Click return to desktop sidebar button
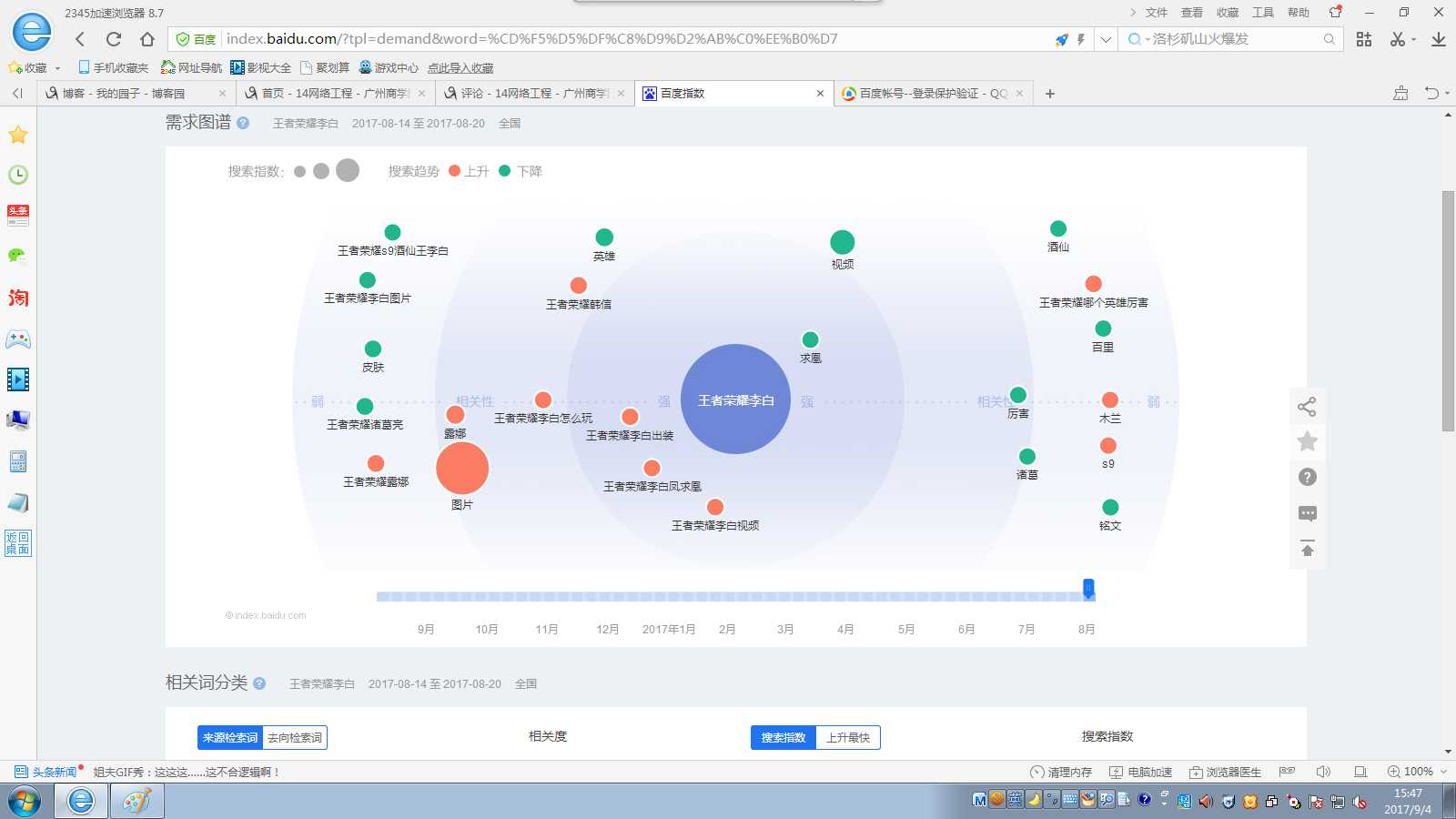 click(x=18, y=543)
